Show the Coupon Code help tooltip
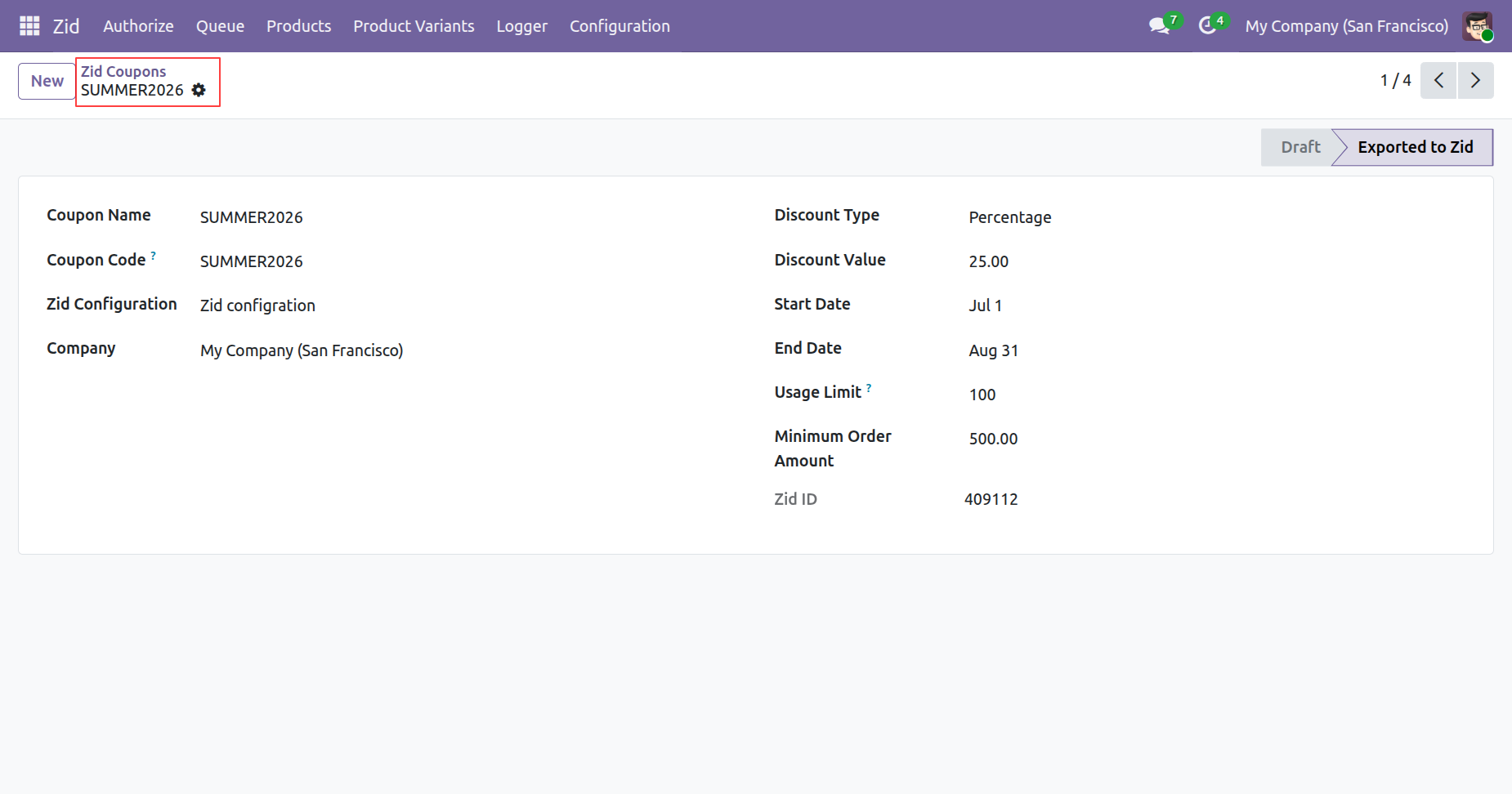The image size is (1512, 794). coord(153,256)
